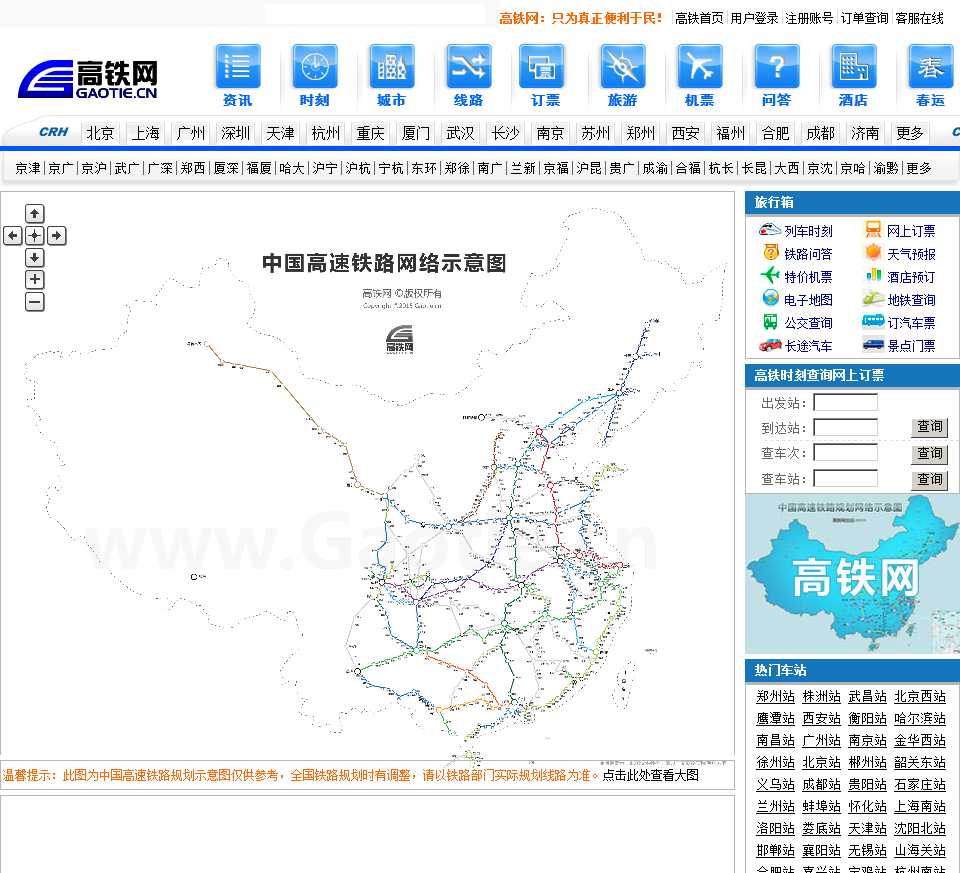Open the 京津 line link
The image size is (960, 873).
tap(28, 168)
